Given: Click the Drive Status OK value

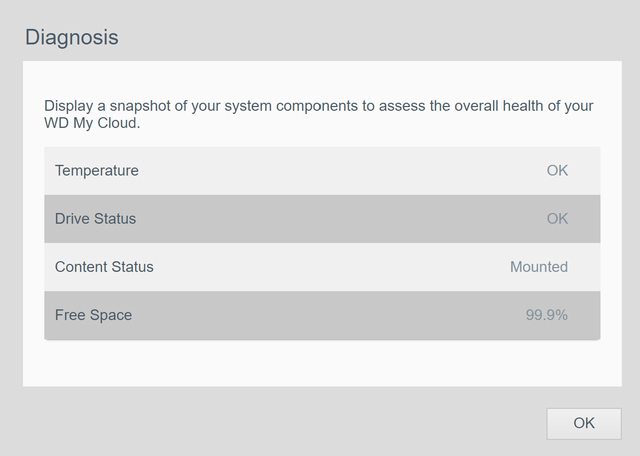Looking at the screenshot, I should [557, 219].
